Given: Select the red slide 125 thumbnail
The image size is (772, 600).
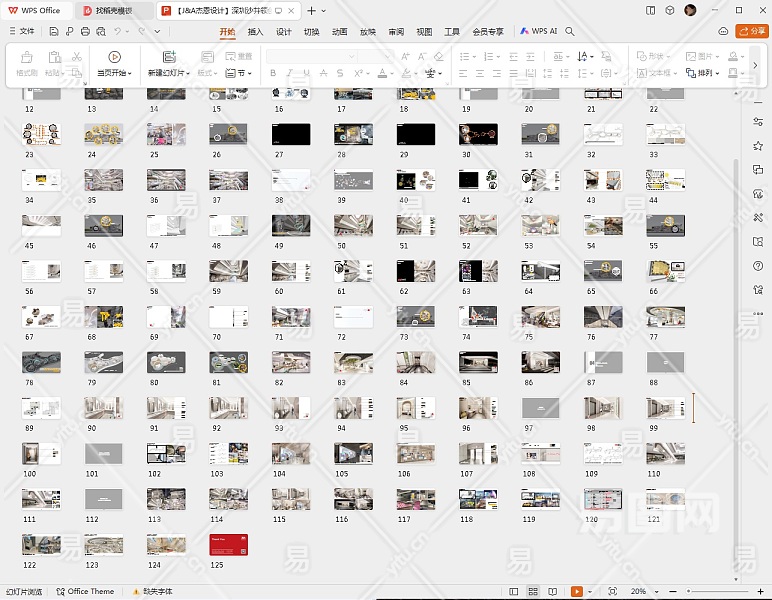Looking at the screenshot, I should click(228, 544).
